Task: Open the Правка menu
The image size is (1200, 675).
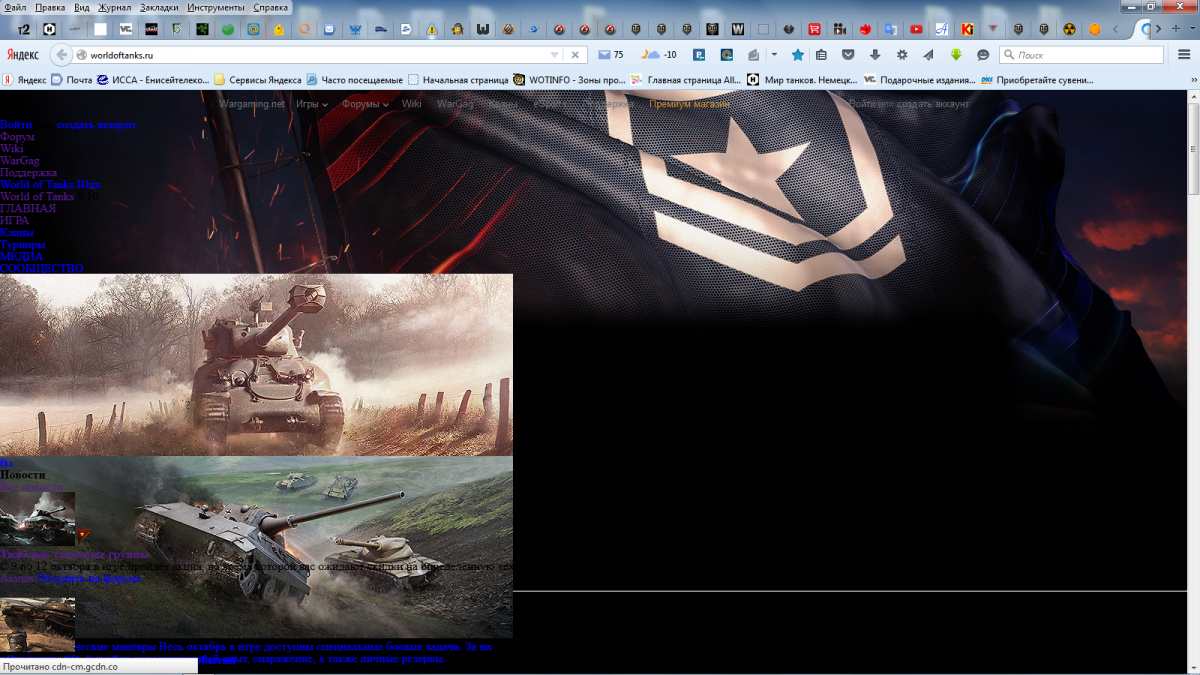Action: click(x=50, y=7)
